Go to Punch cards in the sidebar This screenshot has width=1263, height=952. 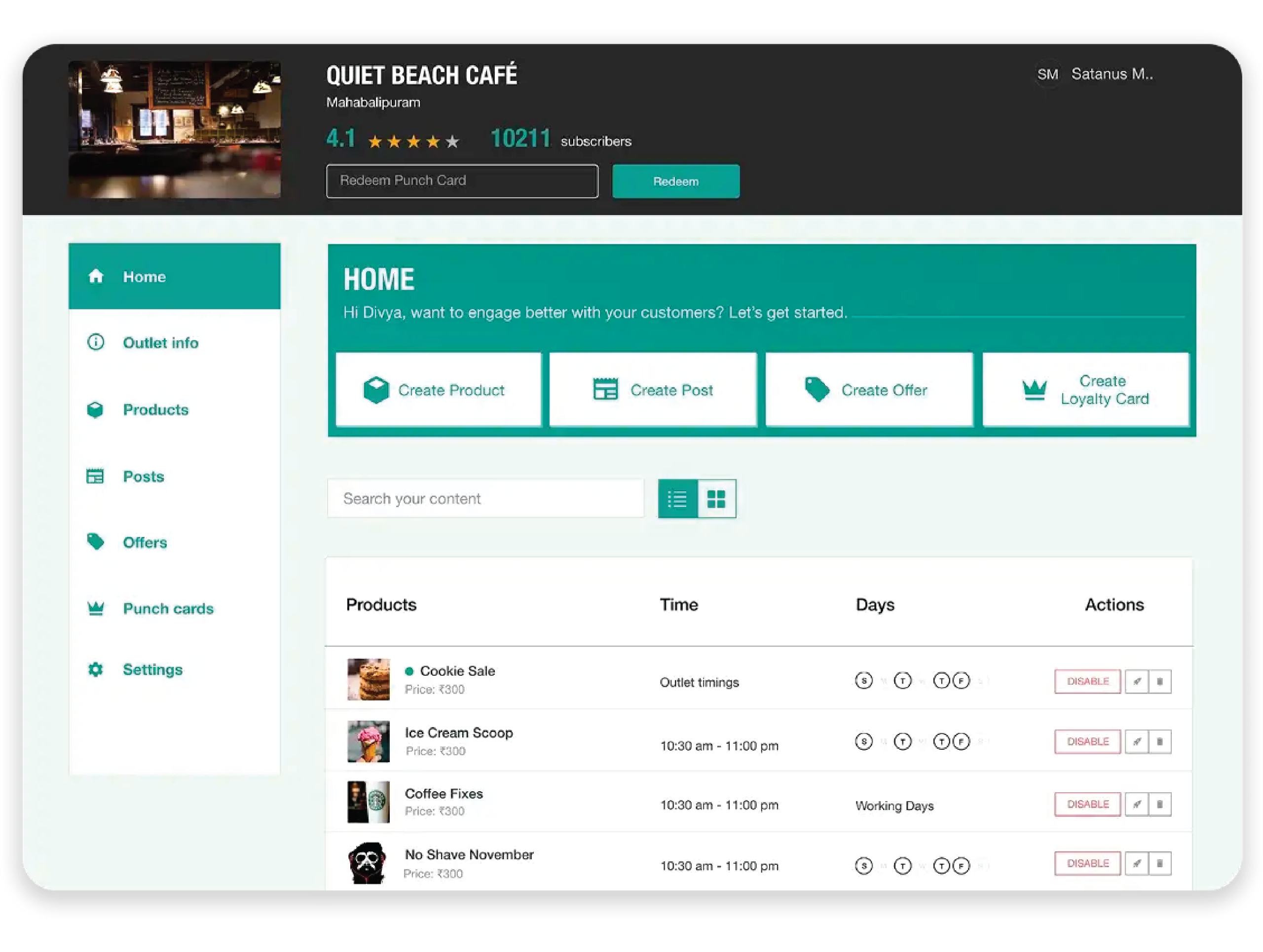point(168,608)
